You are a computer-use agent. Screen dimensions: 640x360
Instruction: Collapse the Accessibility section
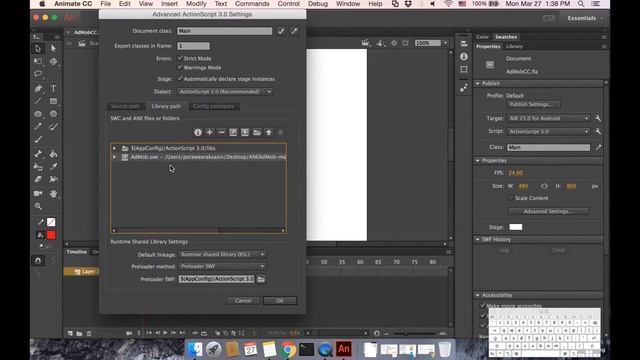tap(478, 295)
